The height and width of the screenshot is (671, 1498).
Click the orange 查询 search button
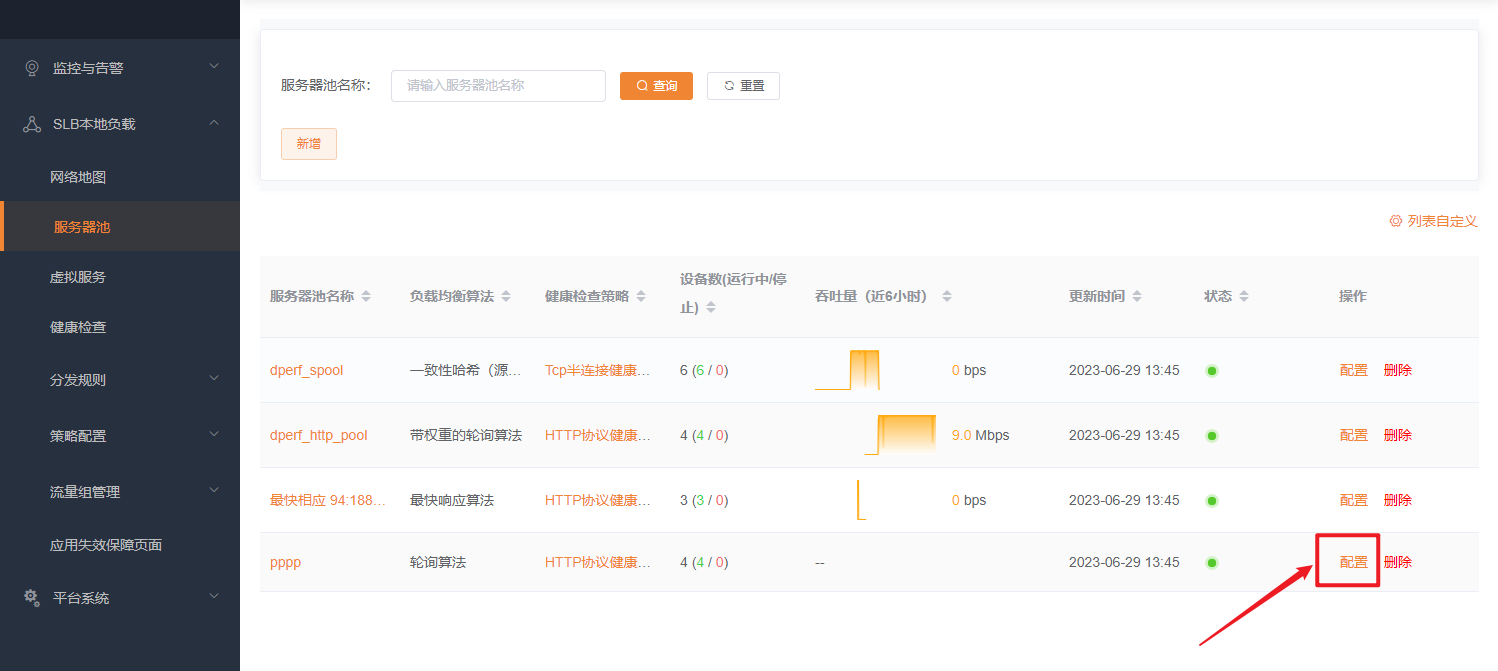coord(656,86)
